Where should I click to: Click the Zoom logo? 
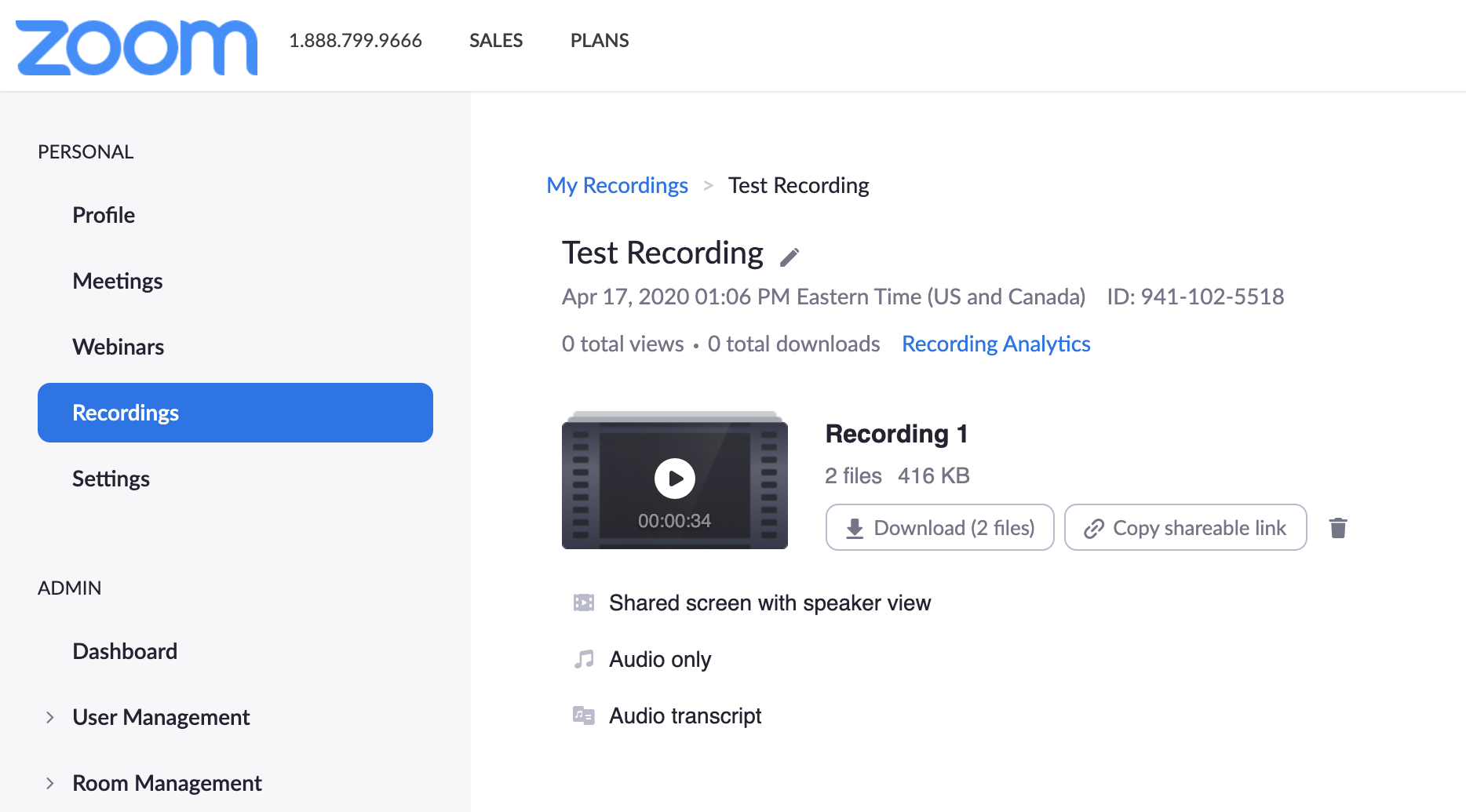tap(137, 47)
